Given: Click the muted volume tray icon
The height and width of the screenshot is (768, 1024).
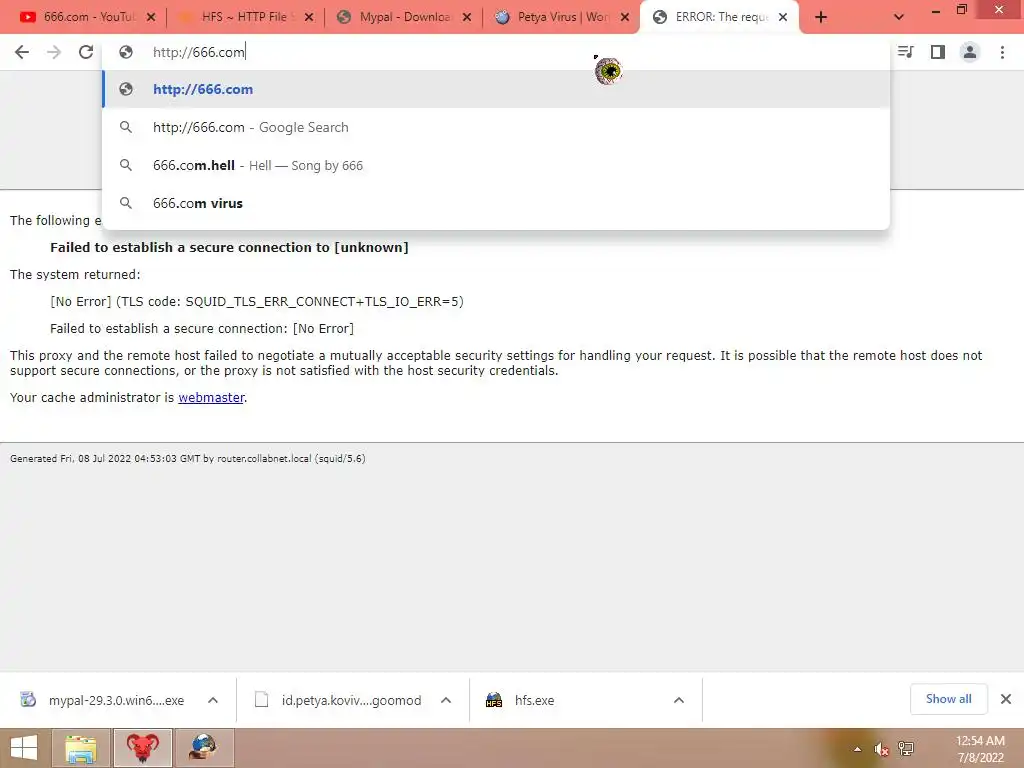Looking at the screenshot, I should [881, 749].
